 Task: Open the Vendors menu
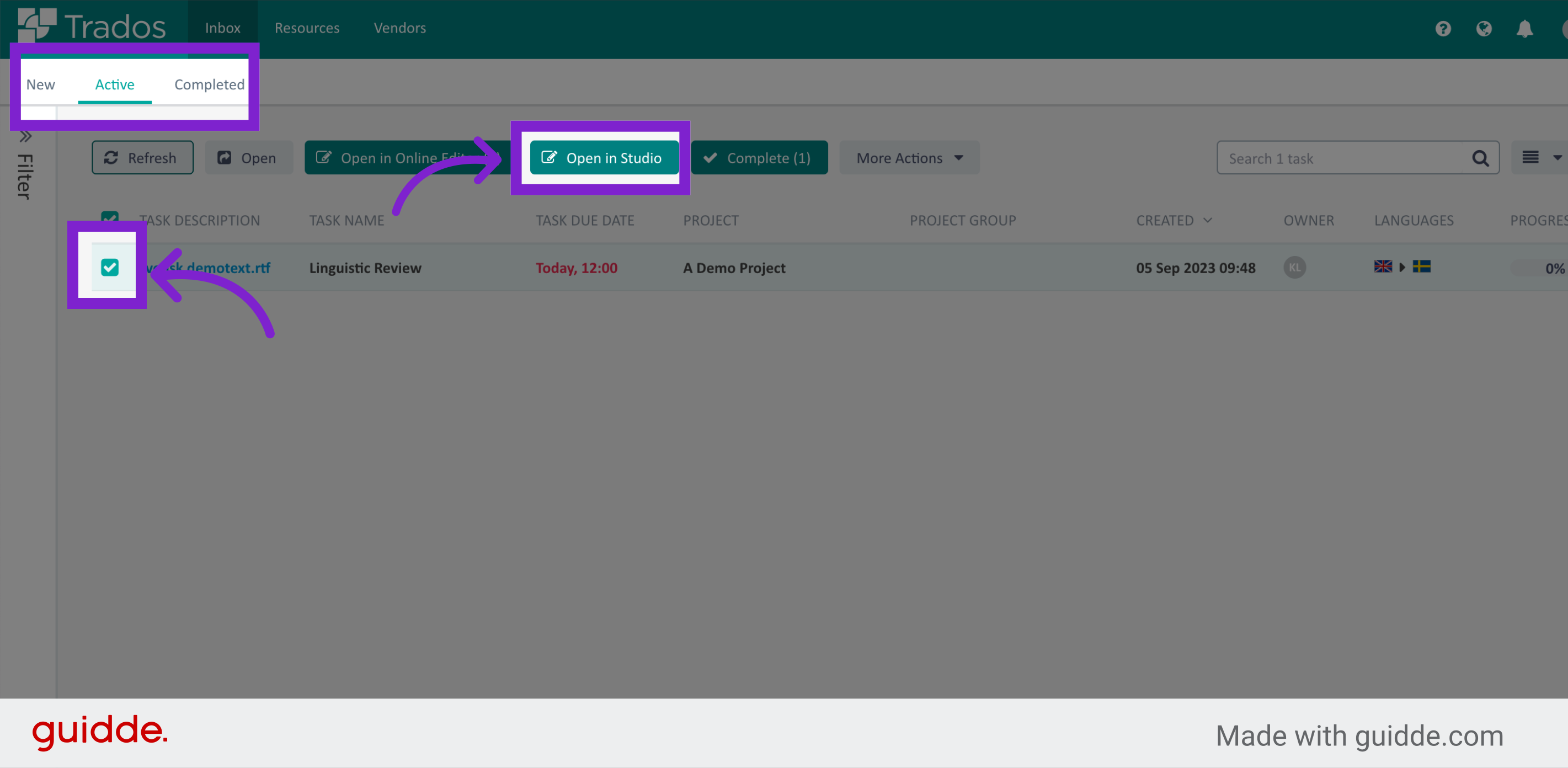click(400, 28)
